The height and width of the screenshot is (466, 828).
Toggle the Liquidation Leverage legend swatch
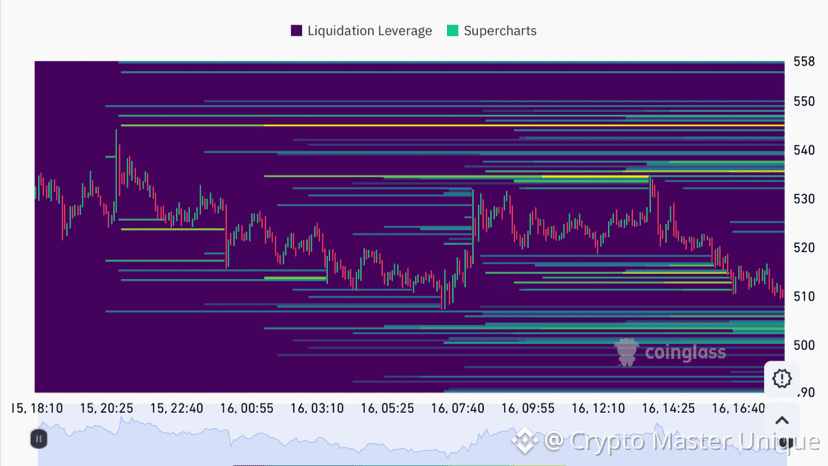coord(296,31)
